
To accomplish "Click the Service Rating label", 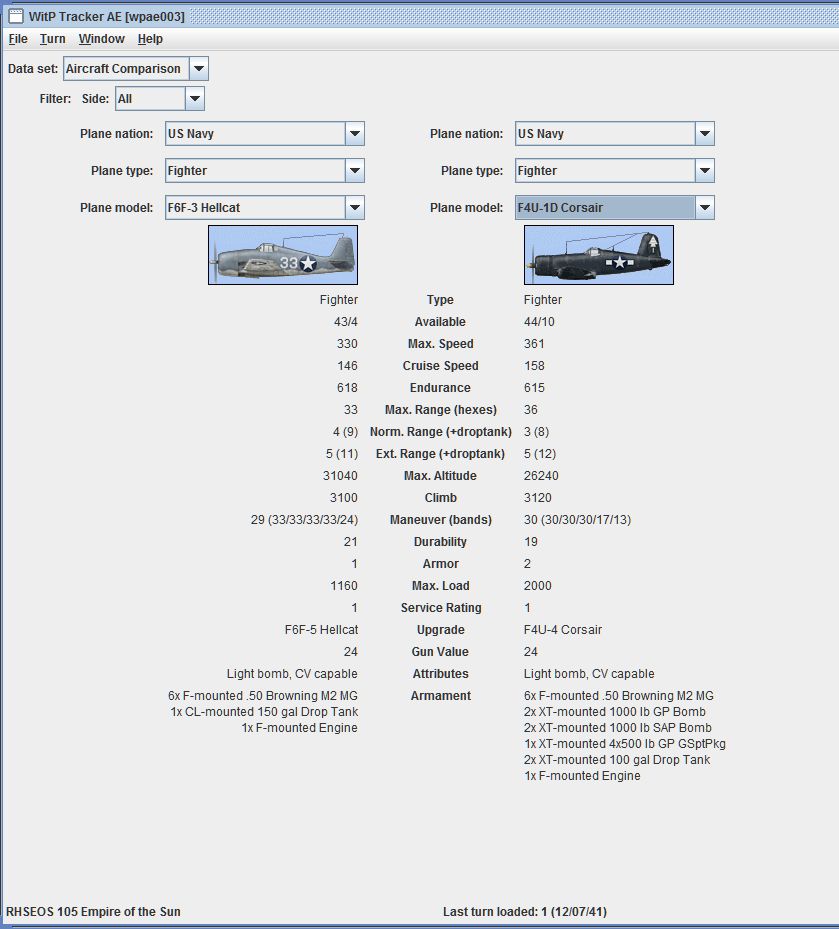I will point(441,608).
